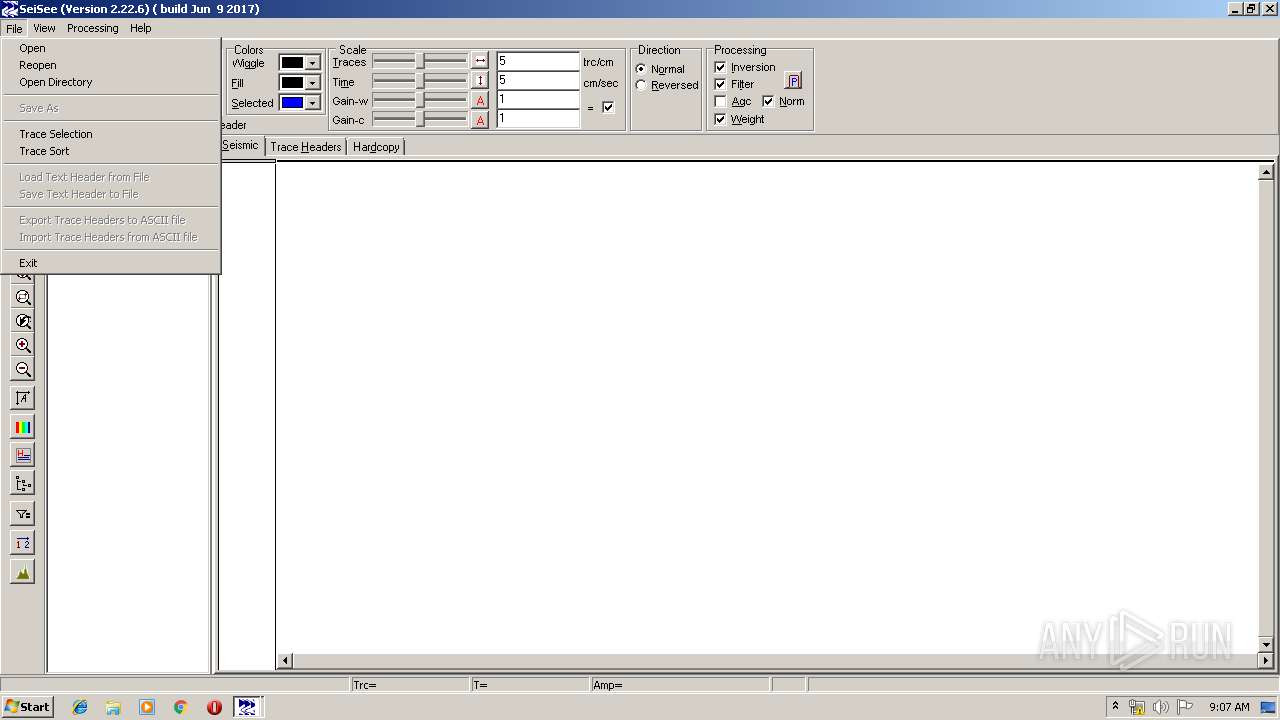Choose Trace Sort menu entry

[x=111, y=151]
